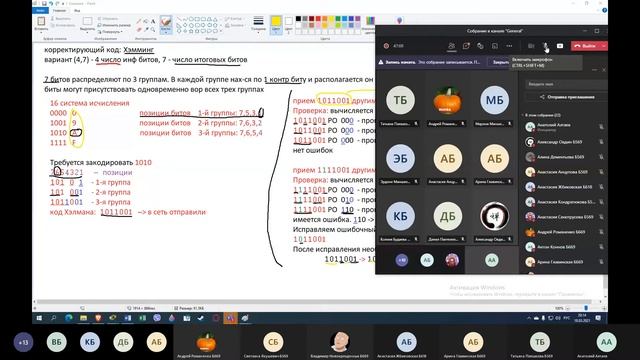Open File Explorer from the taskbar

(x=83, y=318)
